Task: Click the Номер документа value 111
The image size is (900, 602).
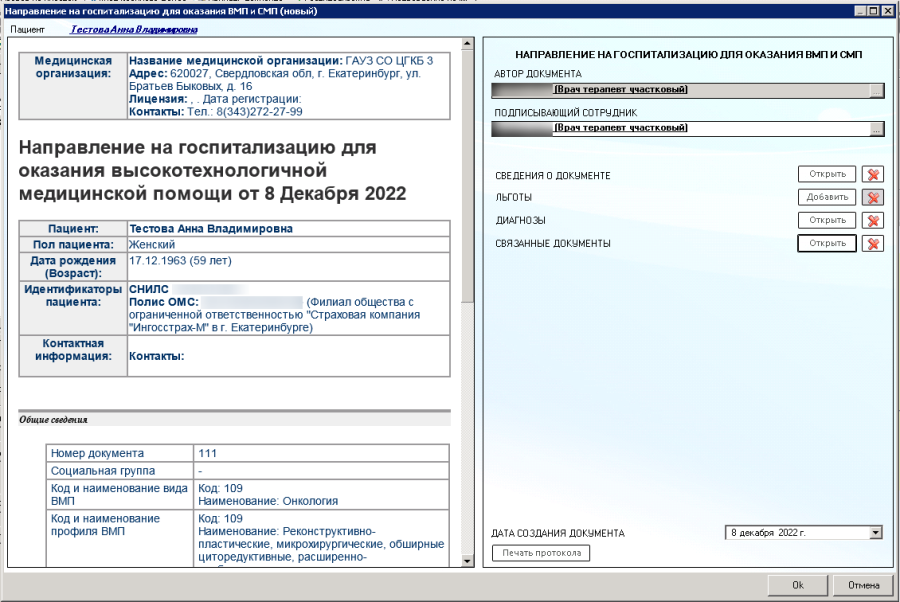Action: coord(207,453)
